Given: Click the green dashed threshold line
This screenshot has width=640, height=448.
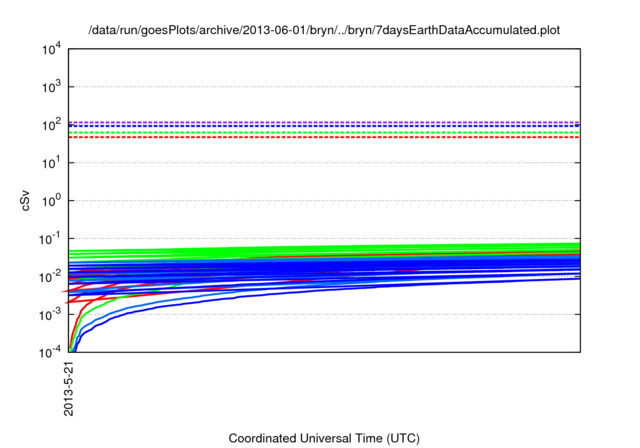Looking at the screenshot, I should 324,132.
